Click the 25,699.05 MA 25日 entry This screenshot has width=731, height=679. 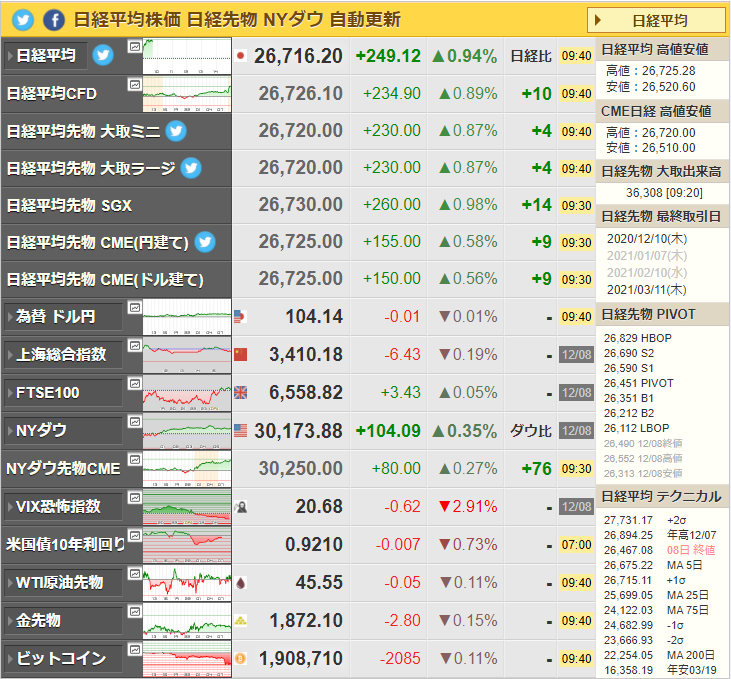coord(656,595)
